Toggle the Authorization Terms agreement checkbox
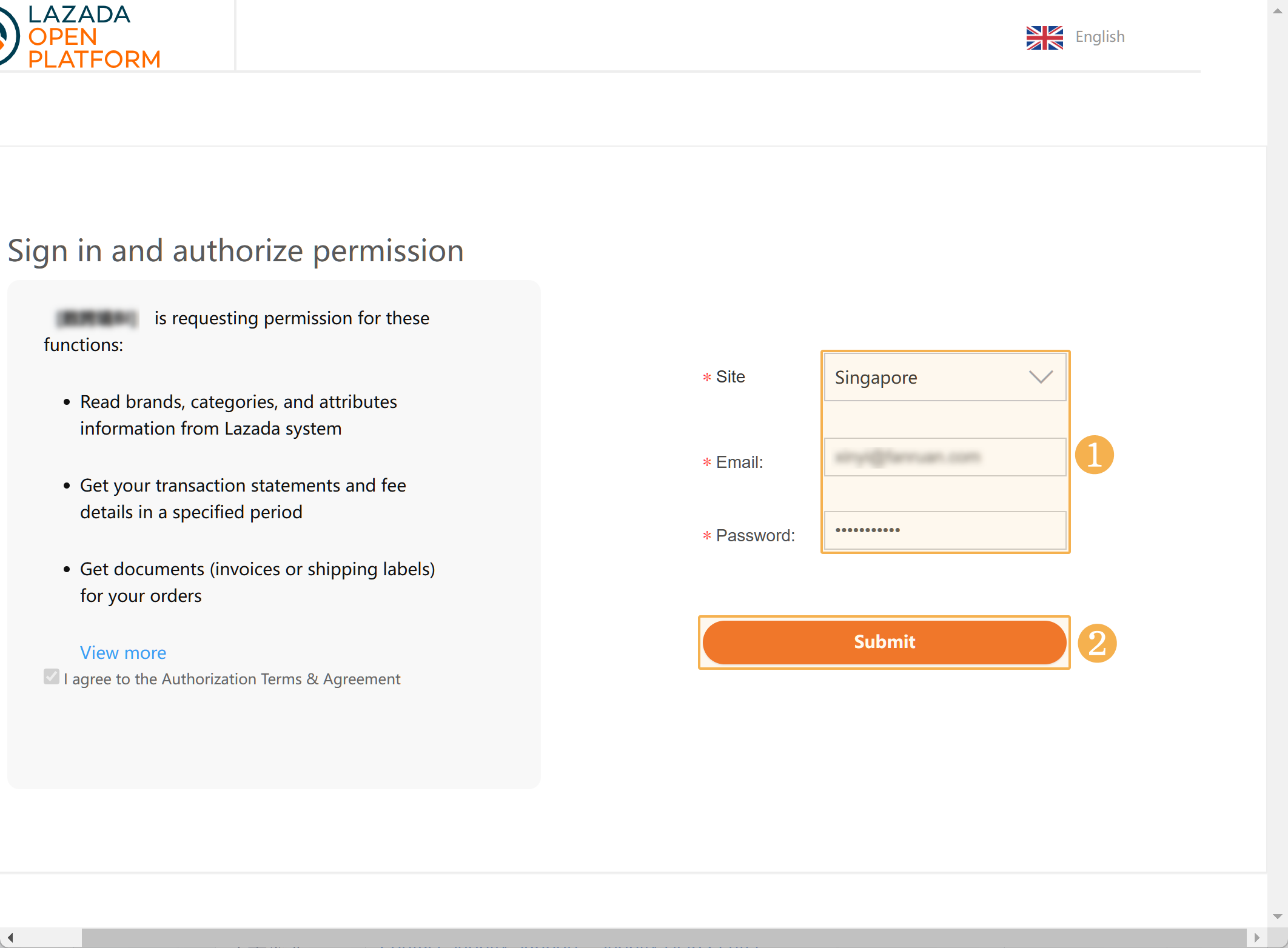 52,677
